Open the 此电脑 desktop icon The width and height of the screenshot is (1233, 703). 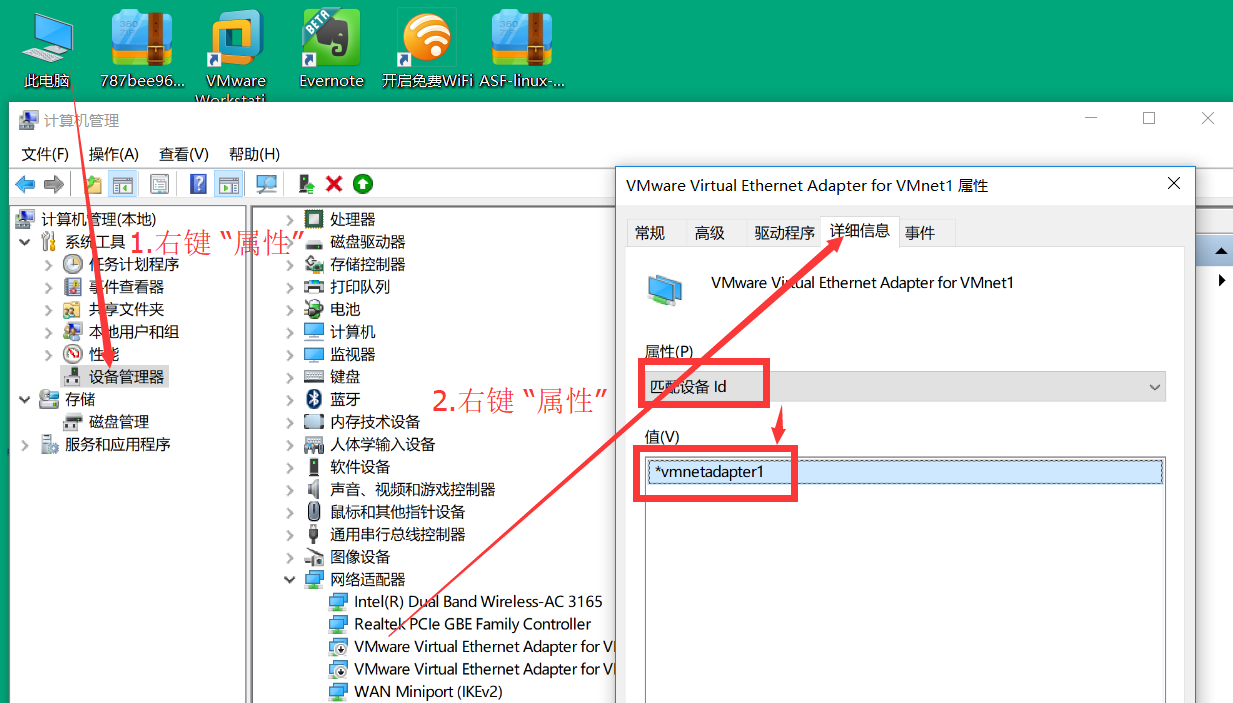coord(47,50)
